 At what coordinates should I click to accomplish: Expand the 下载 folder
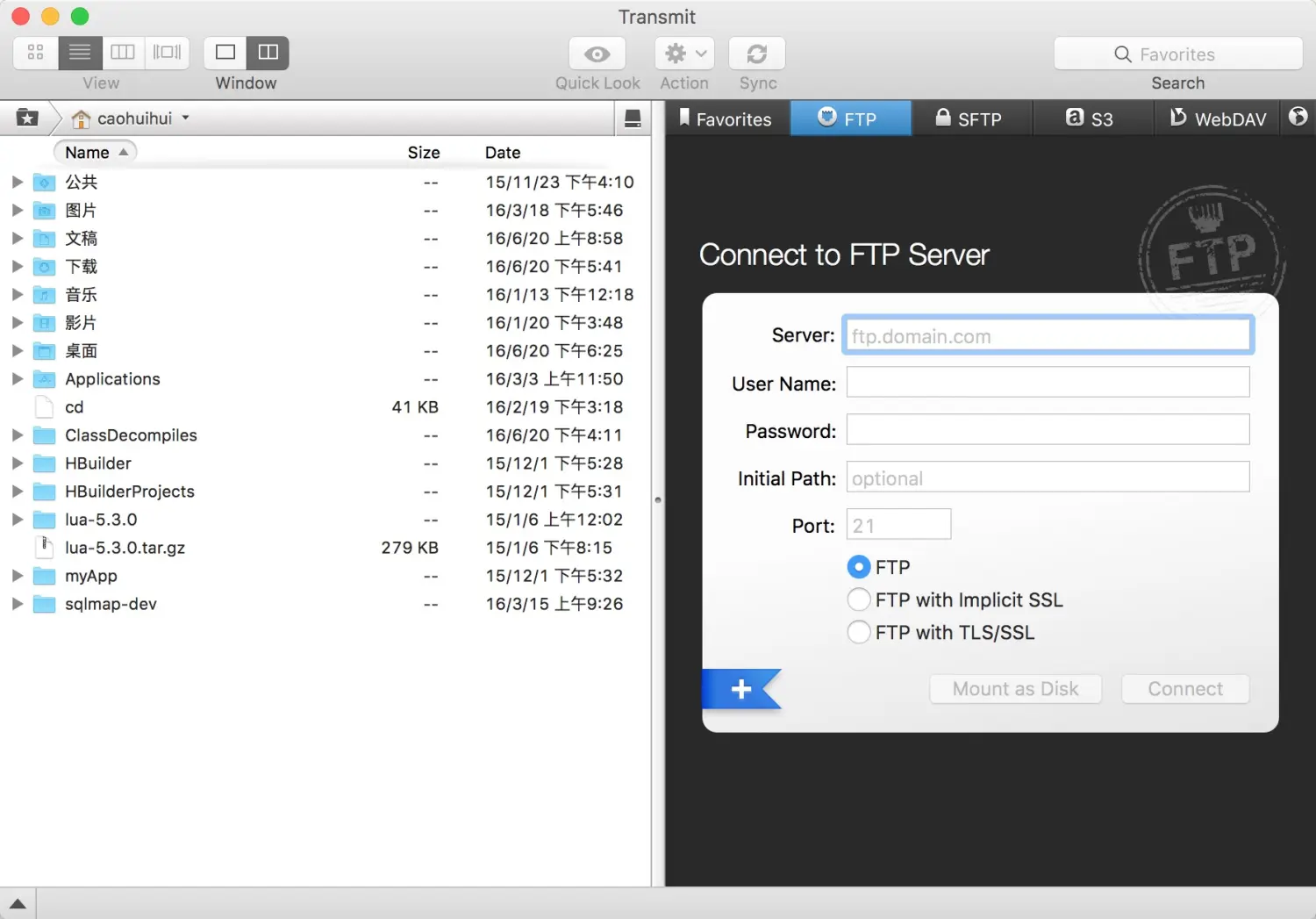(x=17, y=266)
